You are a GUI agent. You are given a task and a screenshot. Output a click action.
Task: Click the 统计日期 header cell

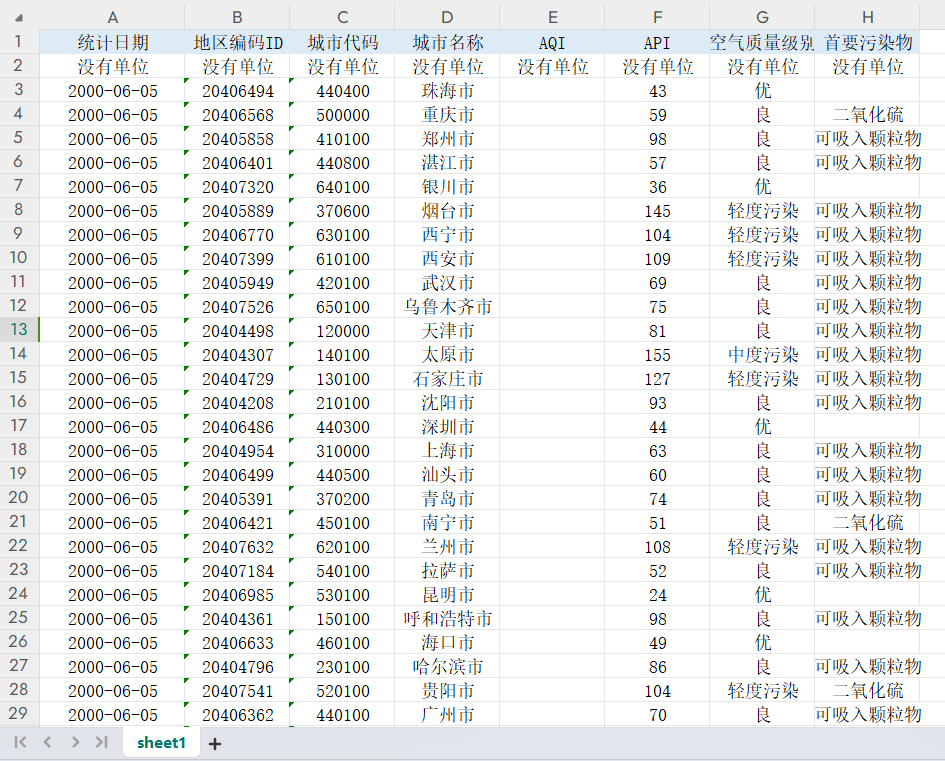coord(112,42)
